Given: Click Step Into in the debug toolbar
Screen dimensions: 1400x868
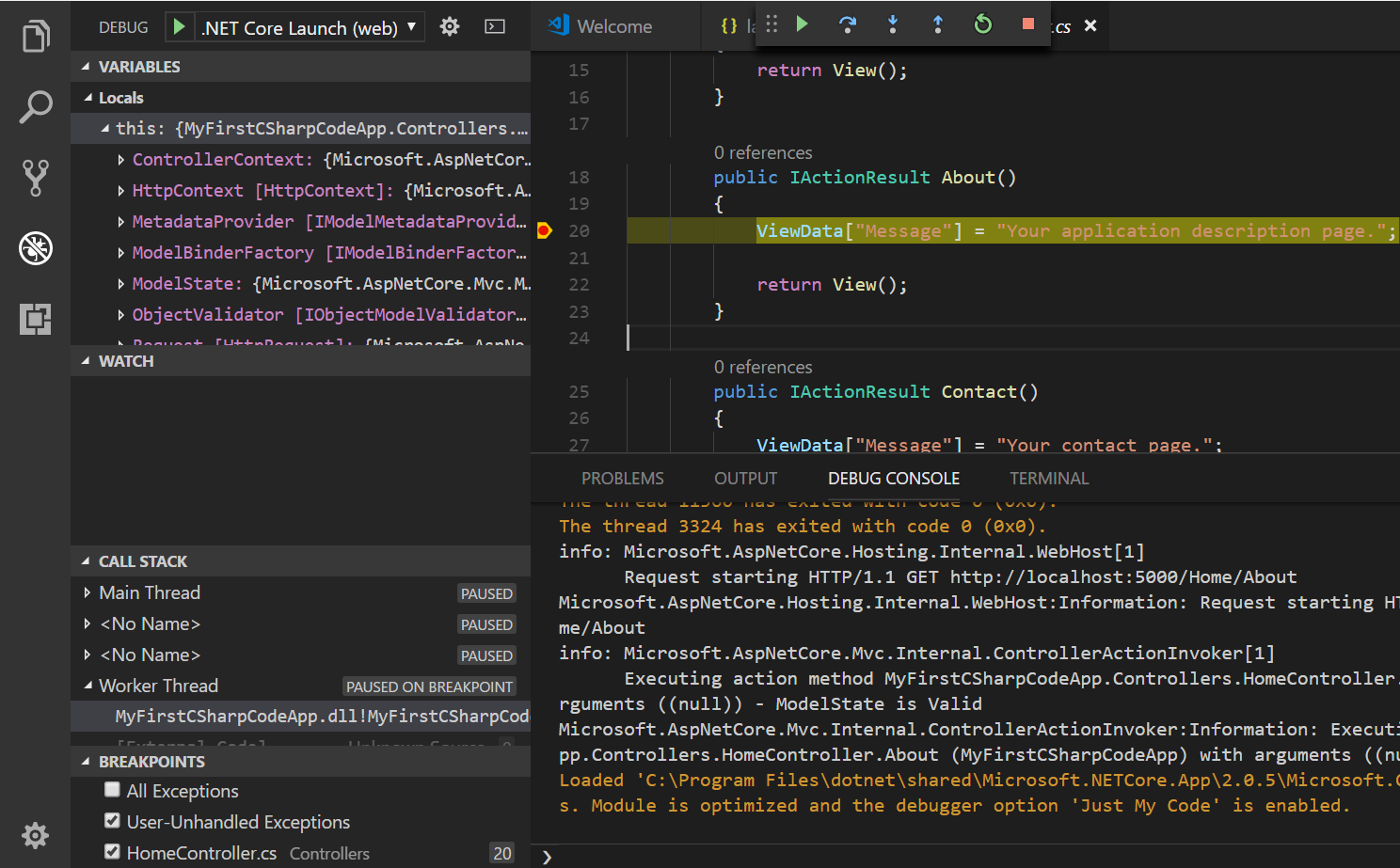Looking at the screenshot, I should pos(893,24).
